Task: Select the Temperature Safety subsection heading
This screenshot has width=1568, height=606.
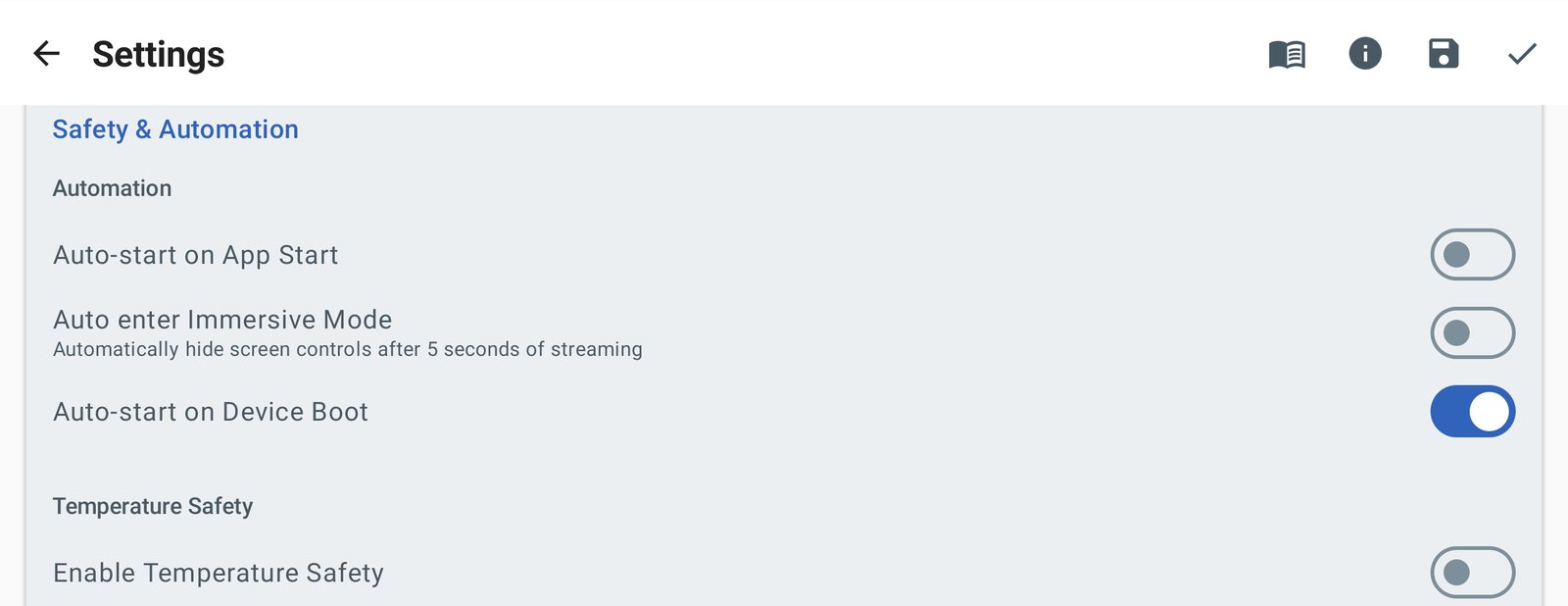Action: tap(153, 506)
